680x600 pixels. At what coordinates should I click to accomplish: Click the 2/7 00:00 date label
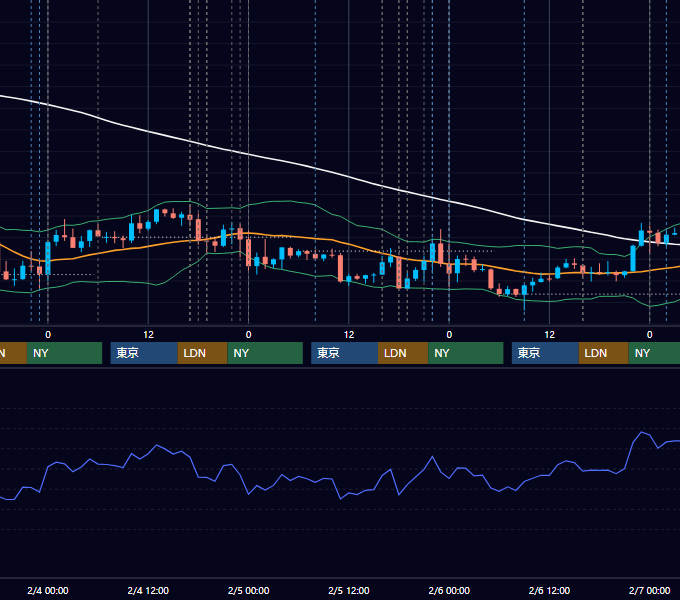(650, 590)
